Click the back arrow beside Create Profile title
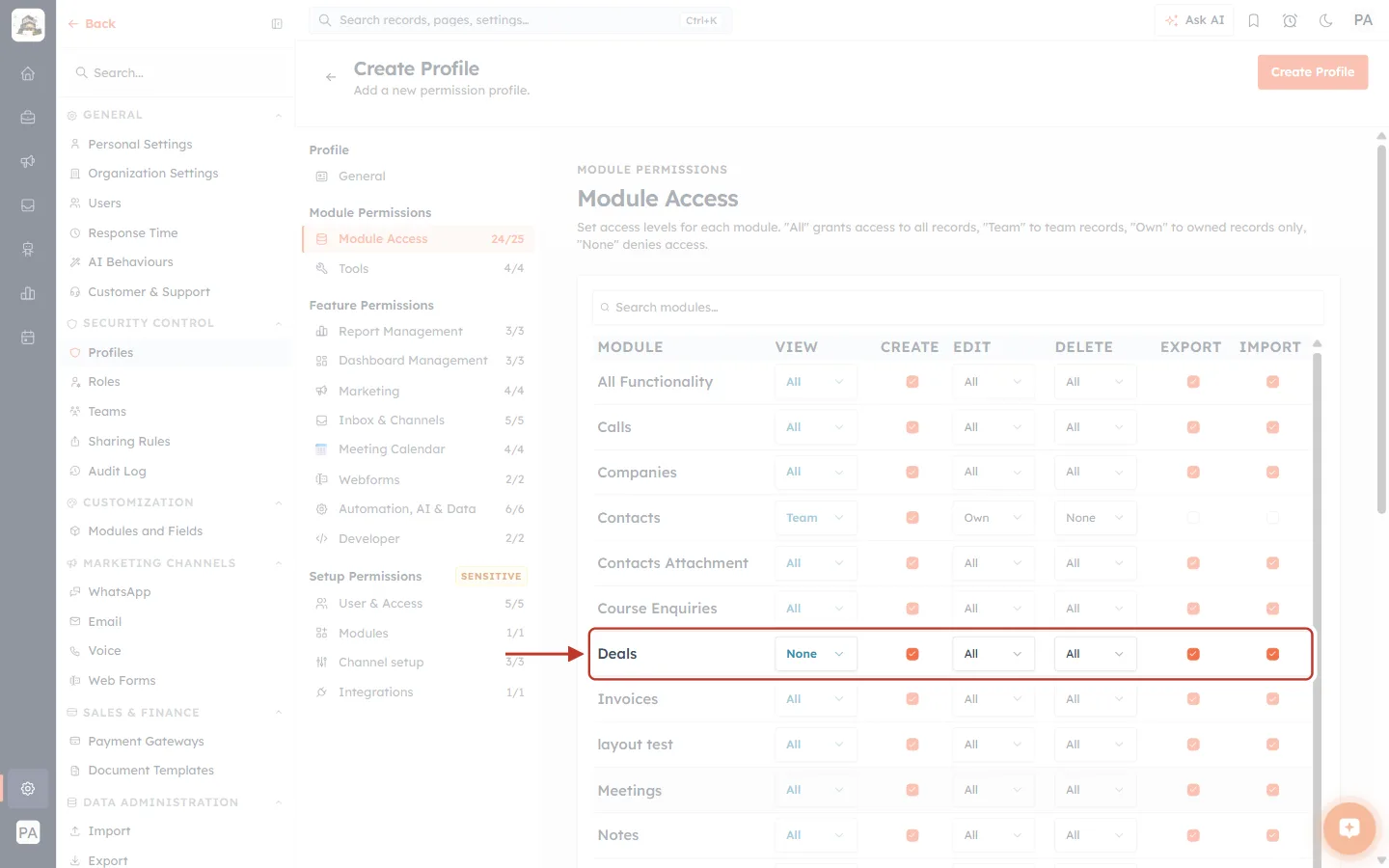Image resolution: width=1389 pixels, height=868 pixels. 331,77
